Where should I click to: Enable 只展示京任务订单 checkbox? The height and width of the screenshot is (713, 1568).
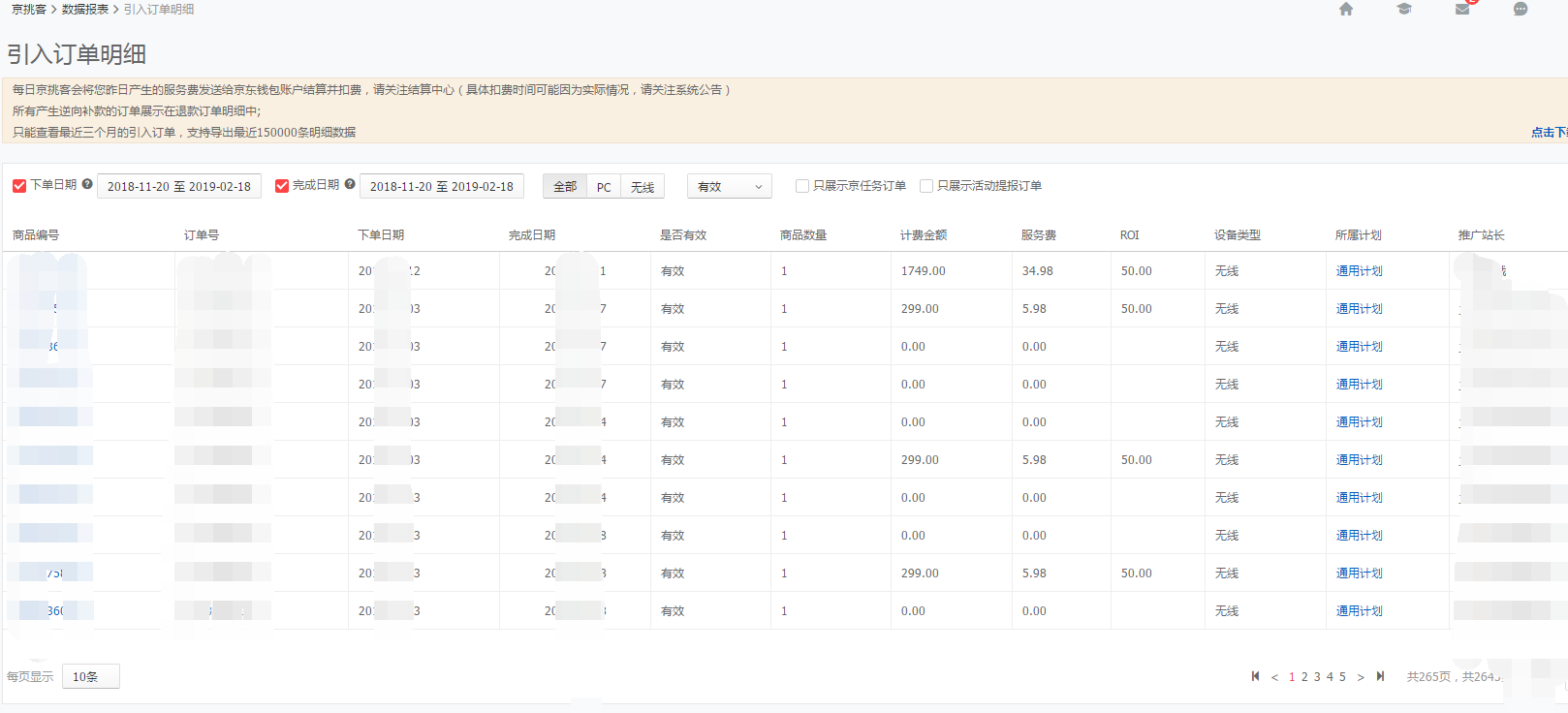coord(802,186)
